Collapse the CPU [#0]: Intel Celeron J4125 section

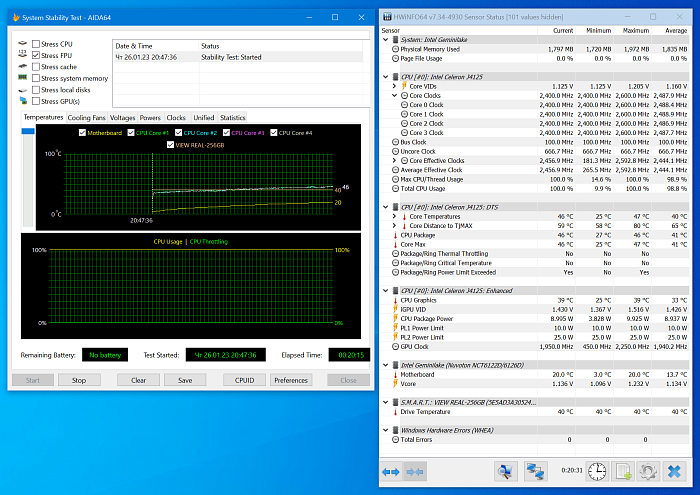coord(386,77)
